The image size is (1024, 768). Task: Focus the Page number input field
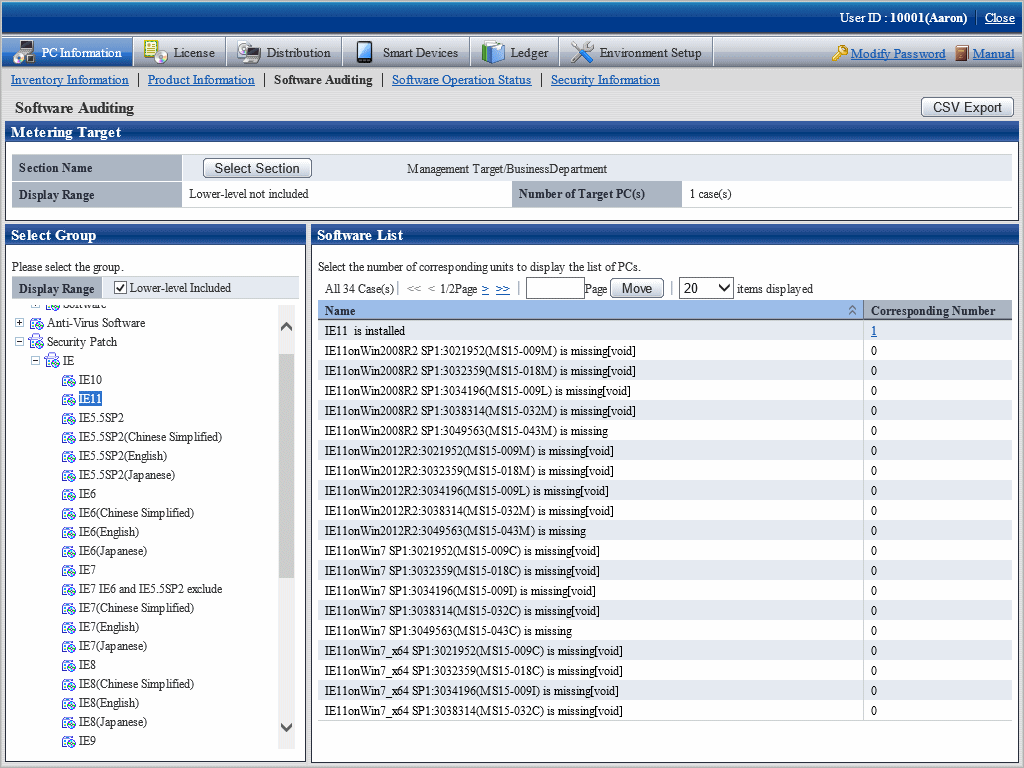pyautogui.click(x=555, y=288)
